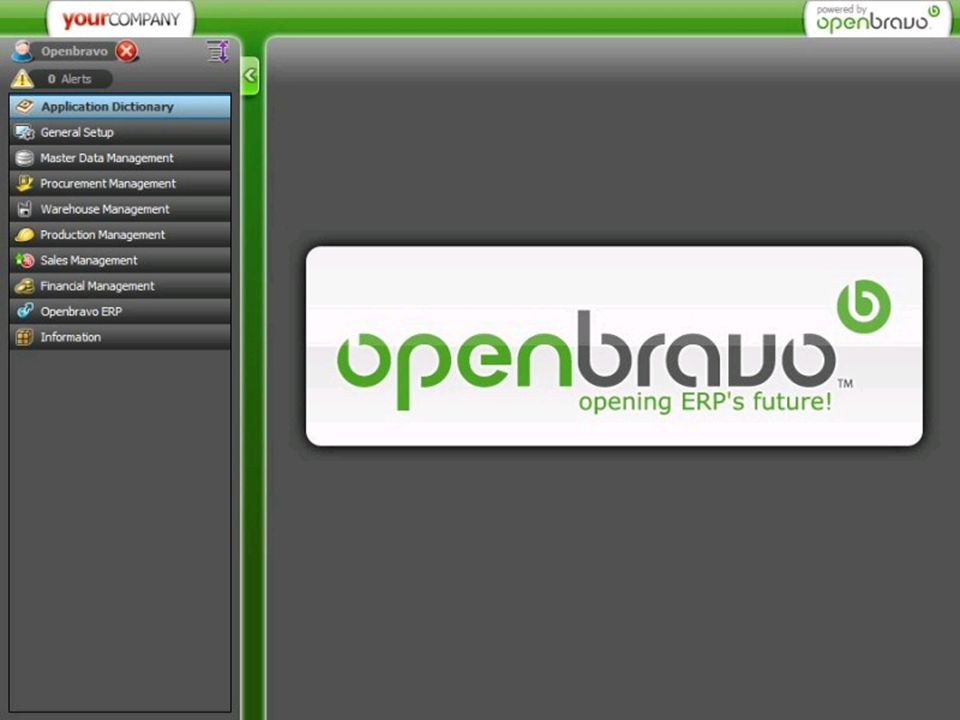Click the General Setup icon

coord(24,132)
